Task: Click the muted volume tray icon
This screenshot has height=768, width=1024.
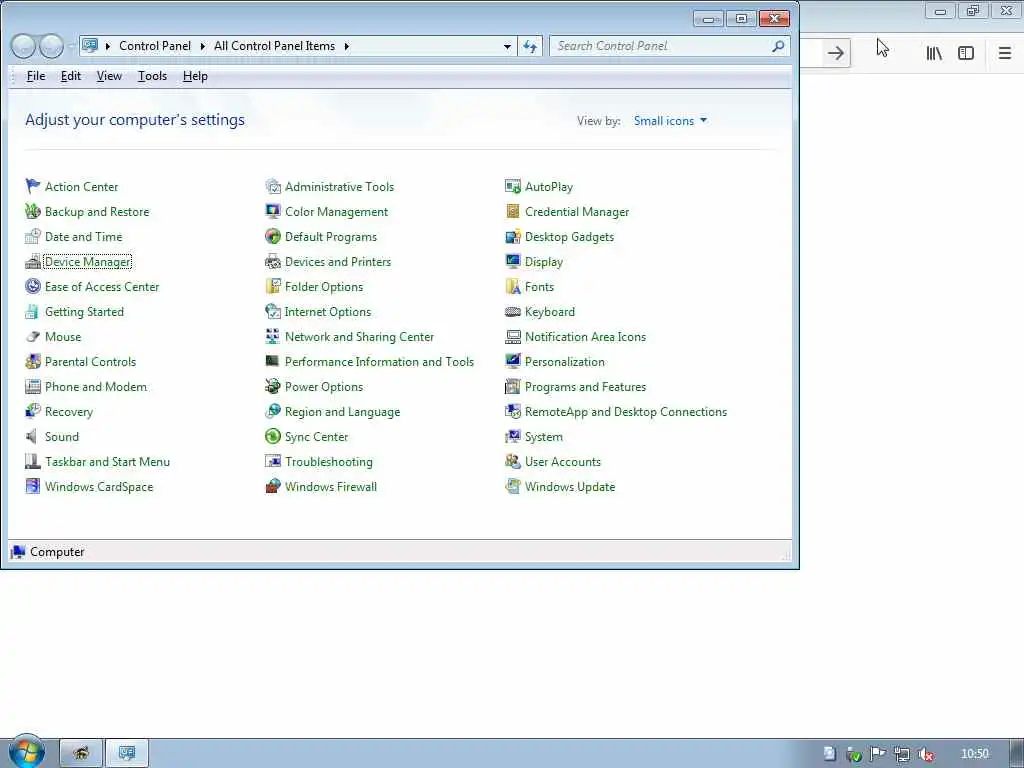Action: coord(925,754)
